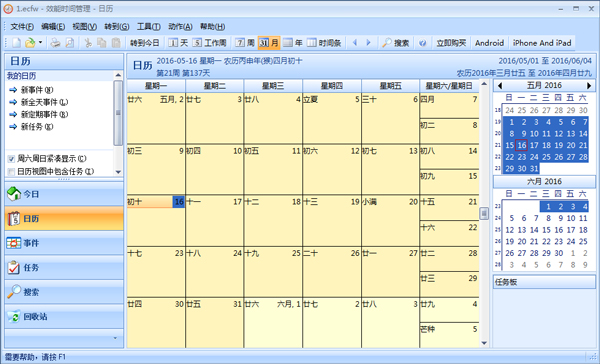Click the 新定期事件 link
The width and height of the screenshot is (600, 364).
pyautogui.click(x=44, y=114)
